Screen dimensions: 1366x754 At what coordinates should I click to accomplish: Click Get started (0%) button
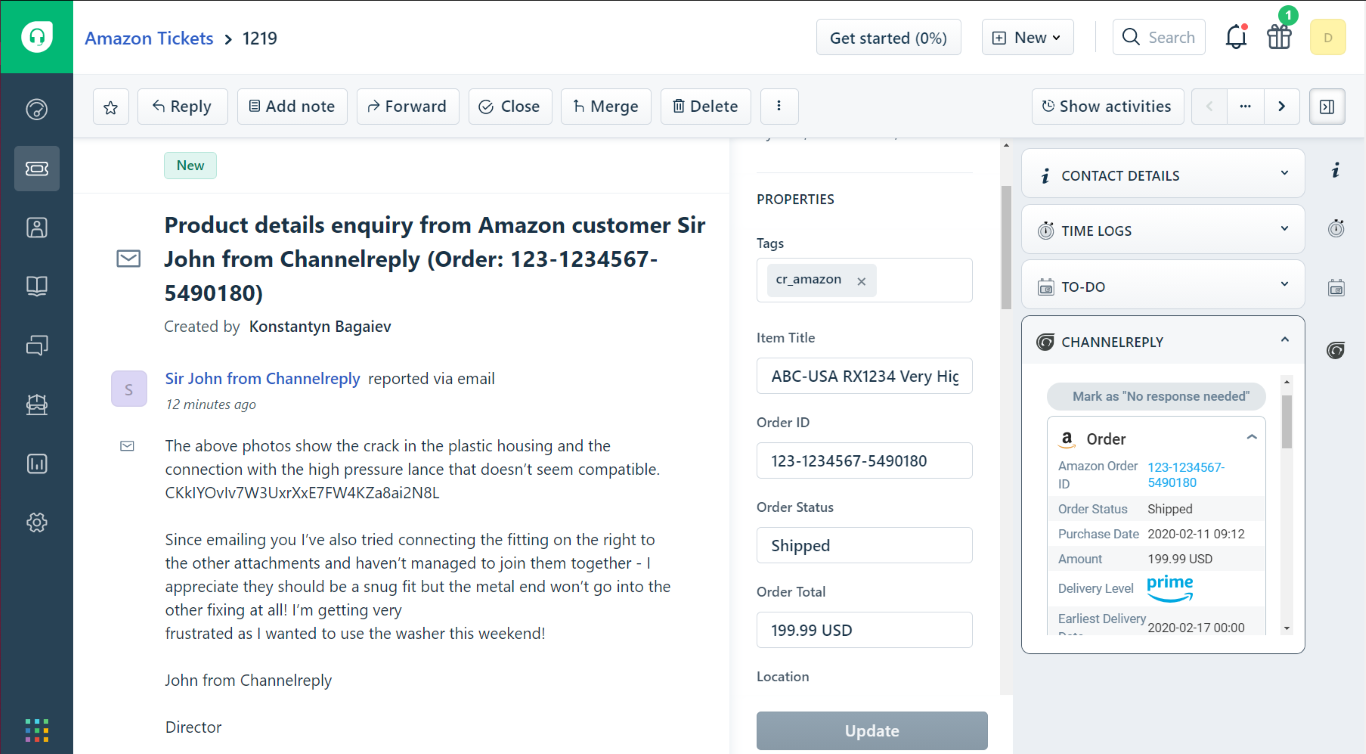click(x=889, y=38)
